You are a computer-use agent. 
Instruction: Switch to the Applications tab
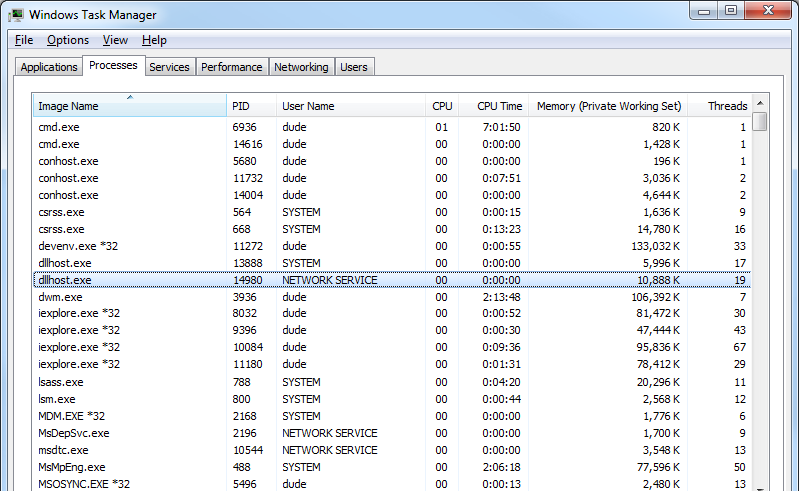(49, 67)
